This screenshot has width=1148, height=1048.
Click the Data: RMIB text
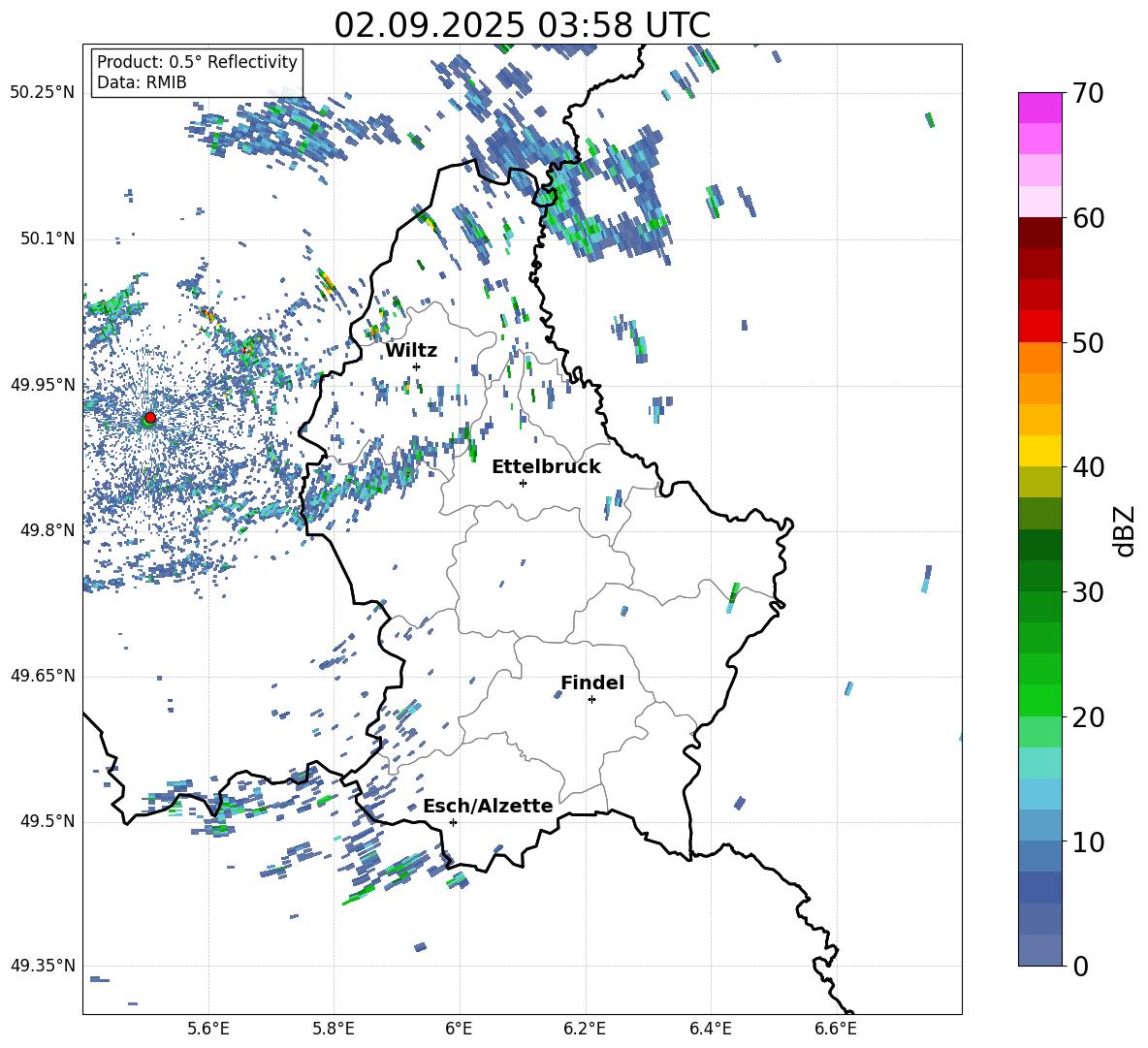(x=142, y=82)
